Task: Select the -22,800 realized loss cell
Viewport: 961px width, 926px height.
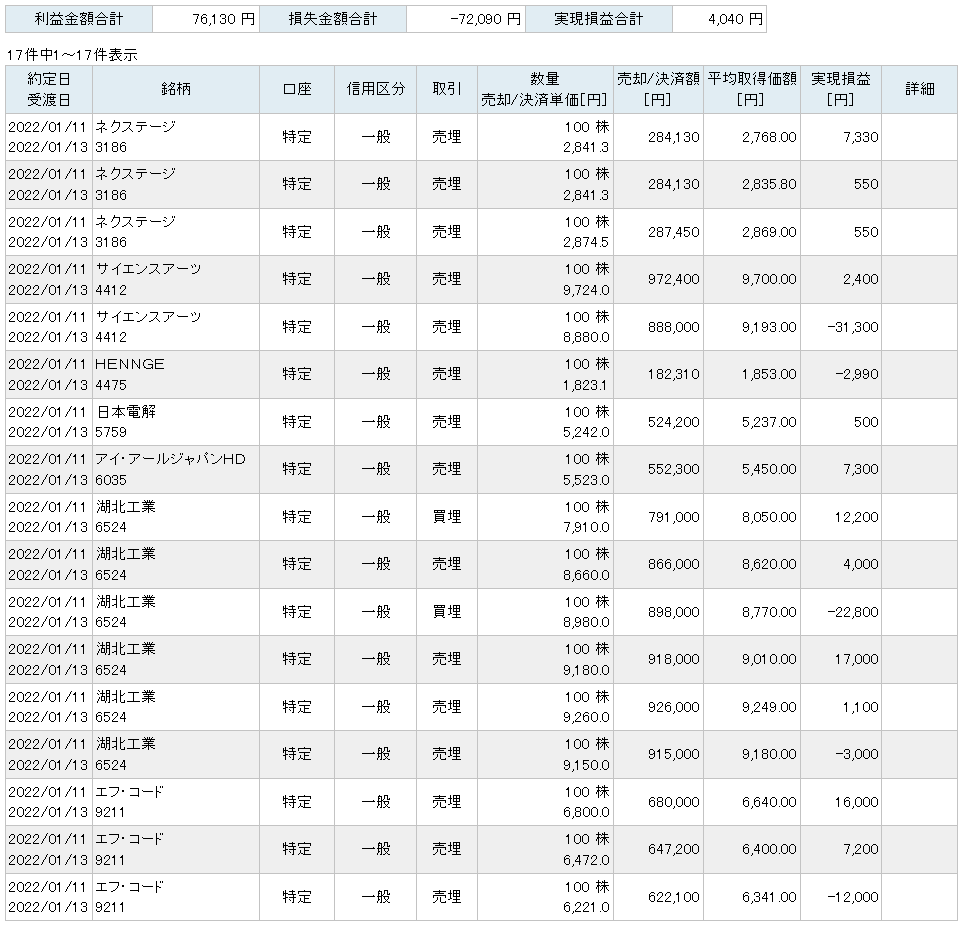Action: [841, 612]
